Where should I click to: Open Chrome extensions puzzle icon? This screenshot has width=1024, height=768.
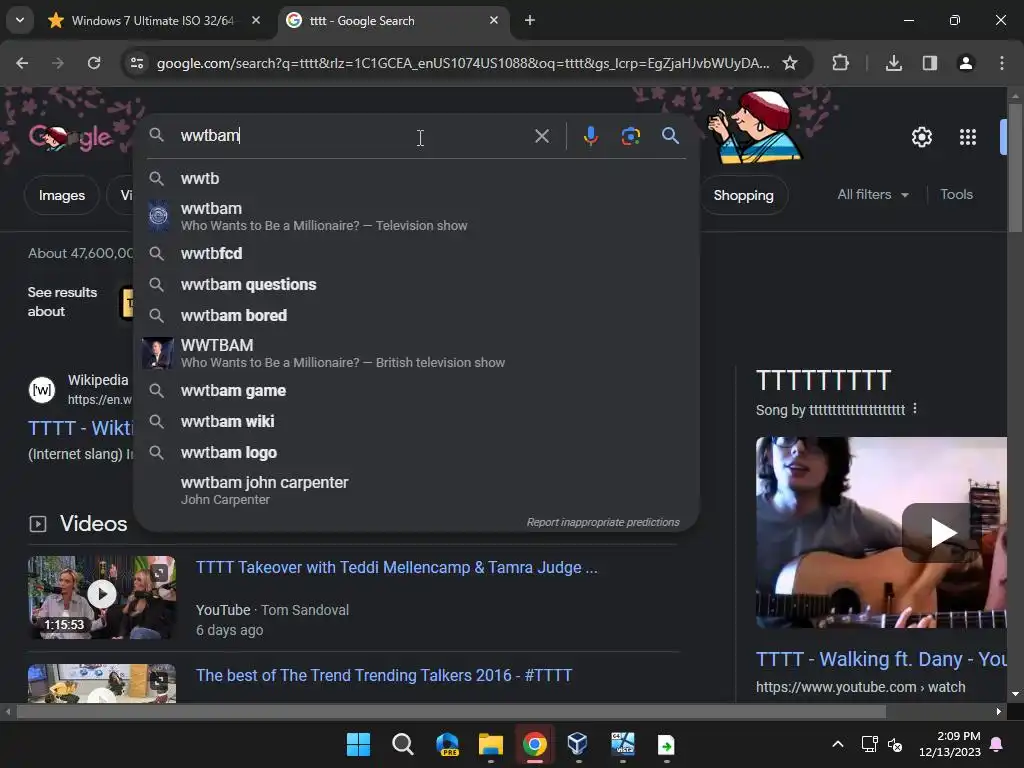pos(840,63)
